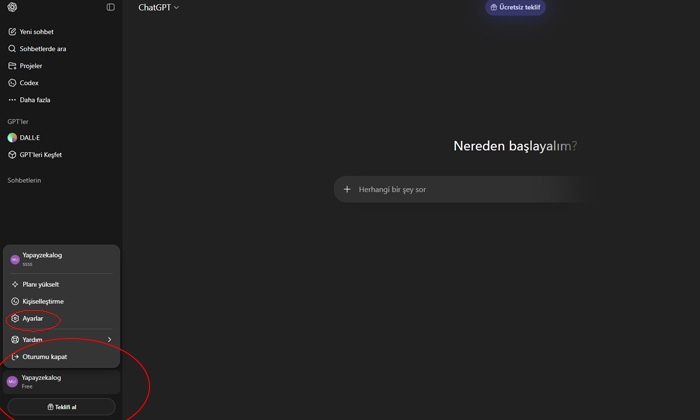Image resolution: width=700 pixels, height=420 pixels.
Task: Click Oturumu kapat to log out
Action: [44, 357]
